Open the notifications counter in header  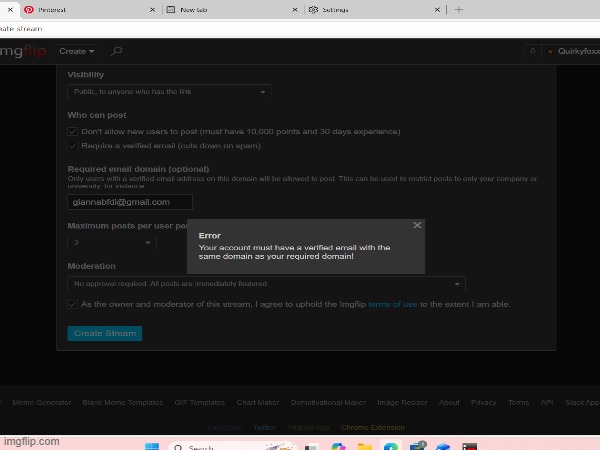532,51
